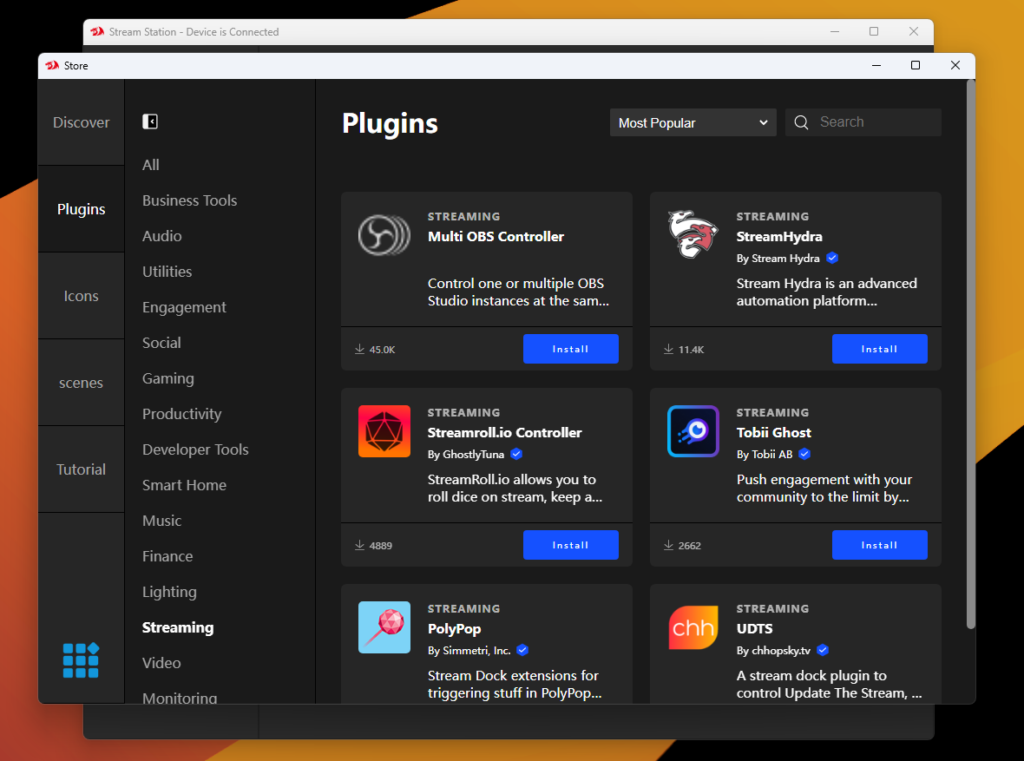Select the Smart Home category
The image size is (1024, 761).
pyautogui.click(x=184, y=485)
